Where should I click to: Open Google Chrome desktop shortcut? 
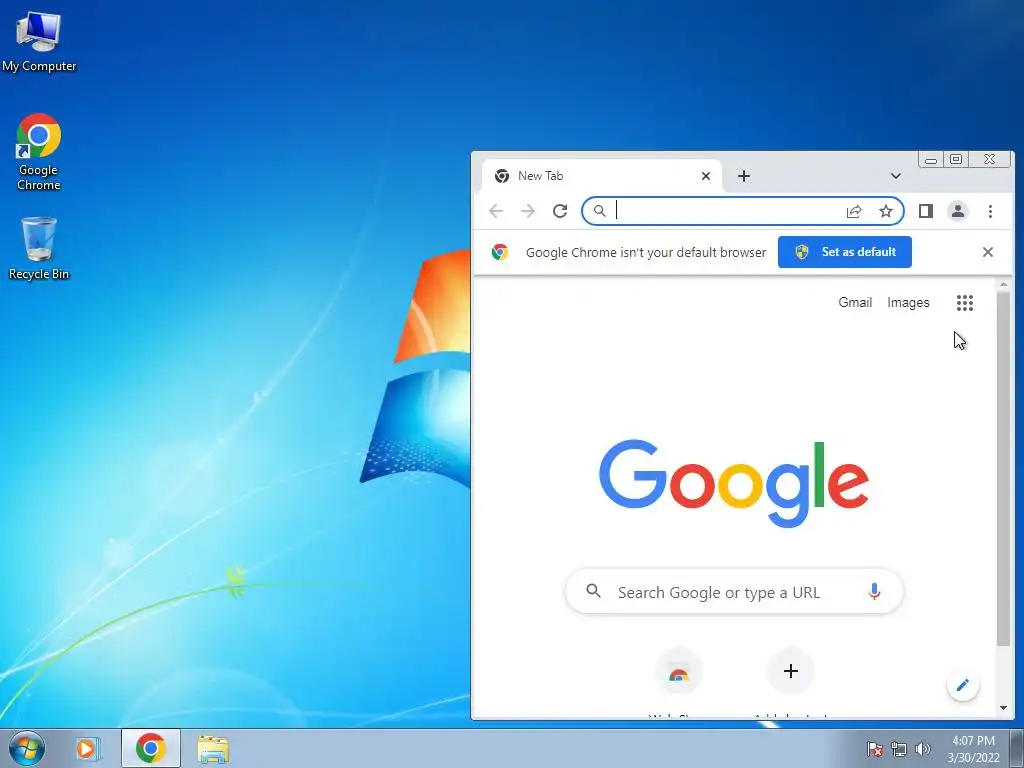39,152
